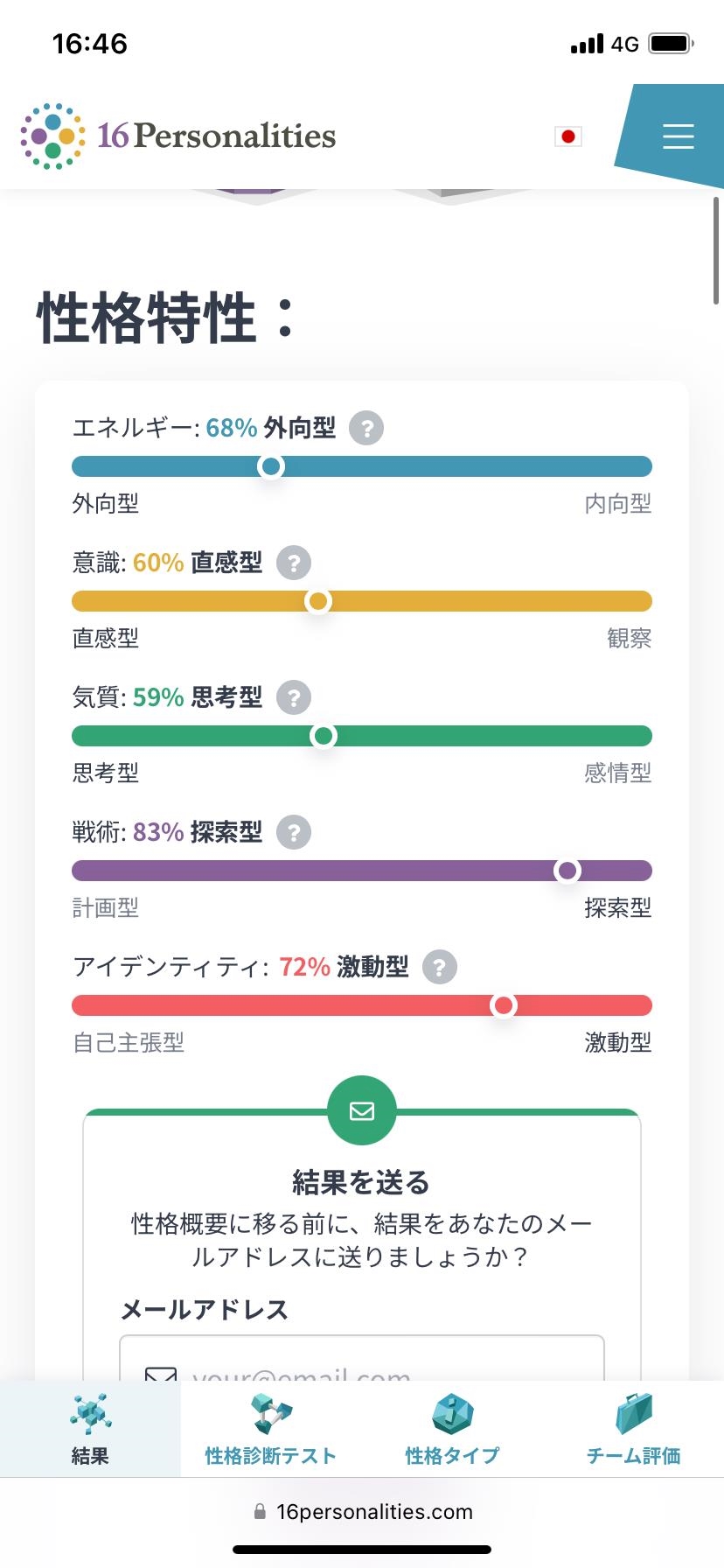Click the purple 戦術 slider handle
Image resolution: width=724 pixels, height=1568 pixels.
(x=567, y=871)
